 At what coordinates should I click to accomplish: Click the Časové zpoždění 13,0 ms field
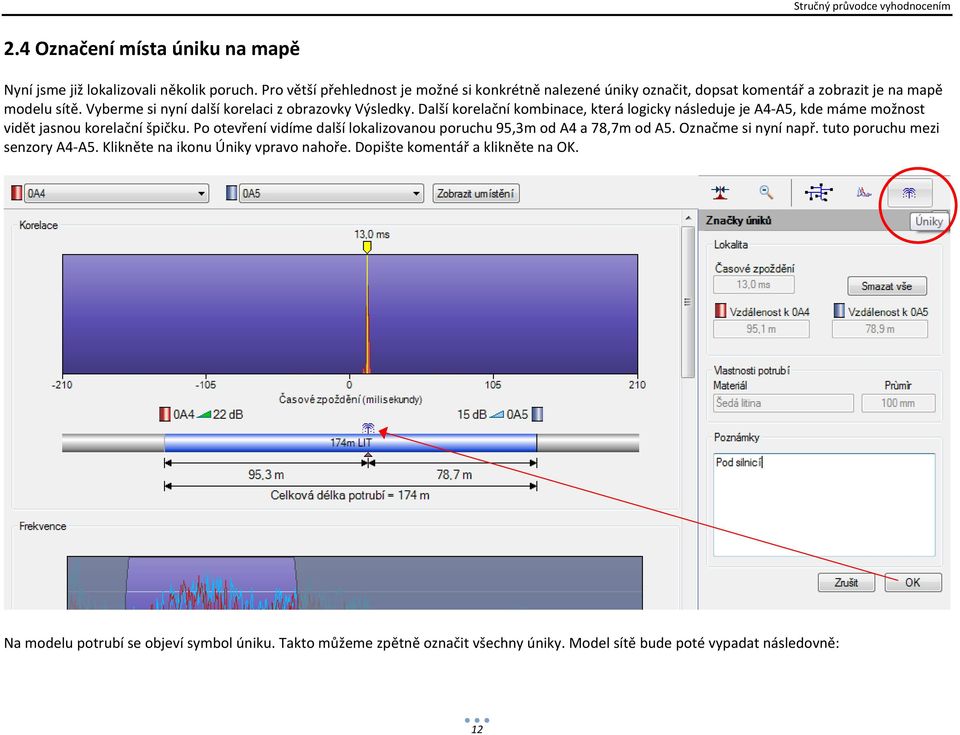point(754,285)
